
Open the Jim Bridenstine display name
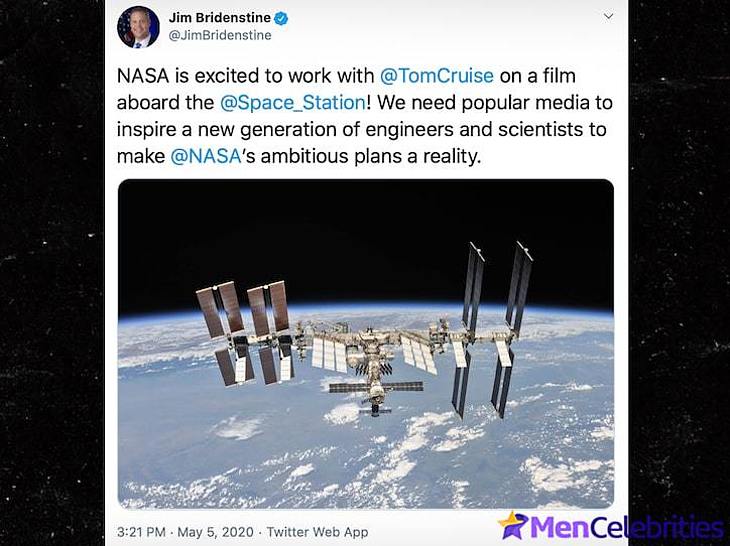coord(220,18)
